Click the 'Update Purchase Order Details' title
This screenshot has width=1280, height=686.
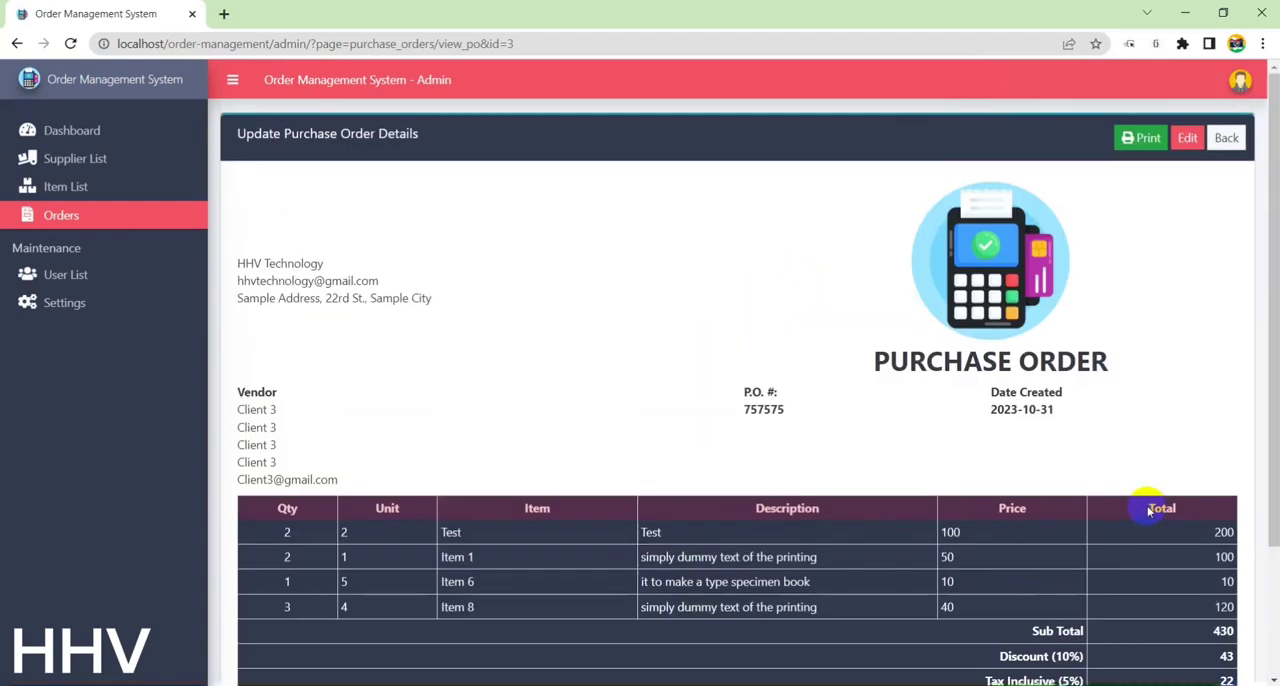[x=327, y=133]
